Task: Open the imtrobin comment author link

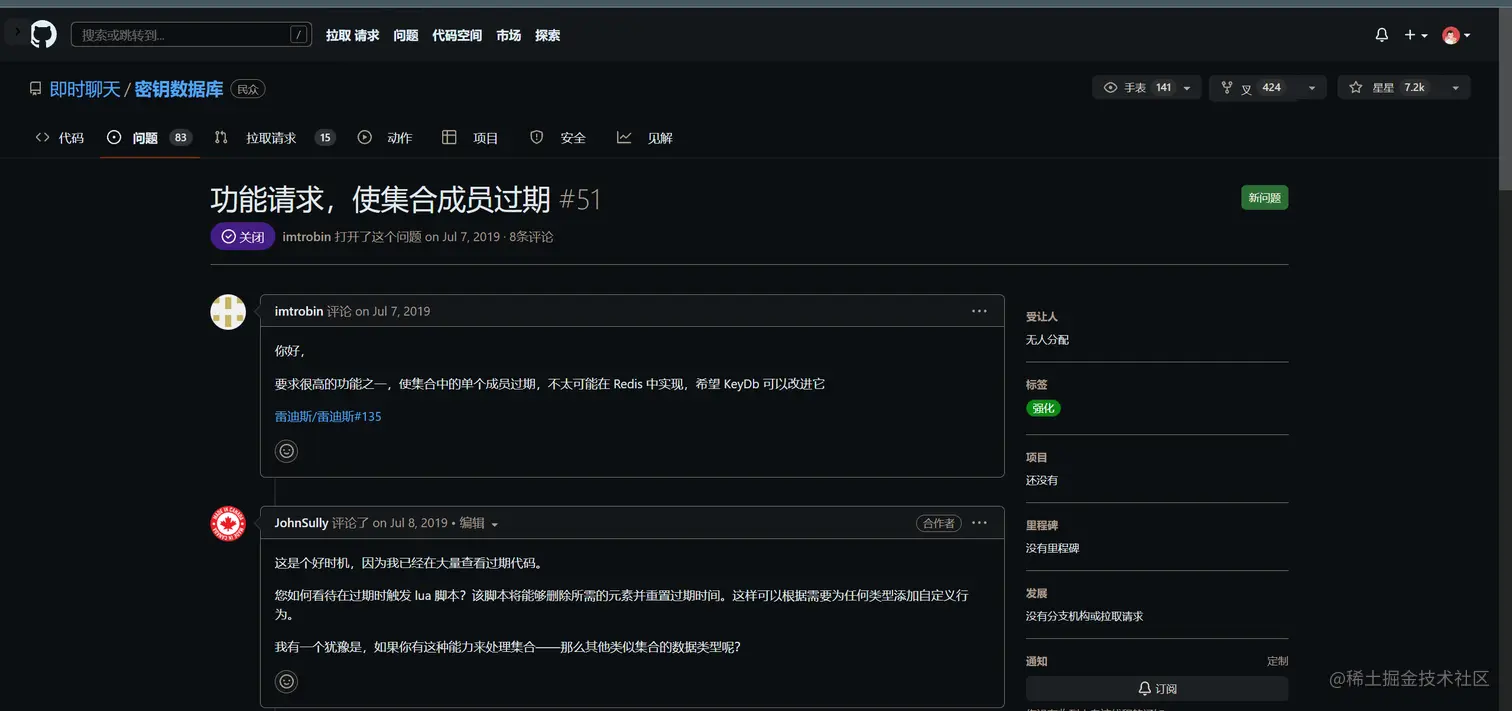Action: point(299,311)
